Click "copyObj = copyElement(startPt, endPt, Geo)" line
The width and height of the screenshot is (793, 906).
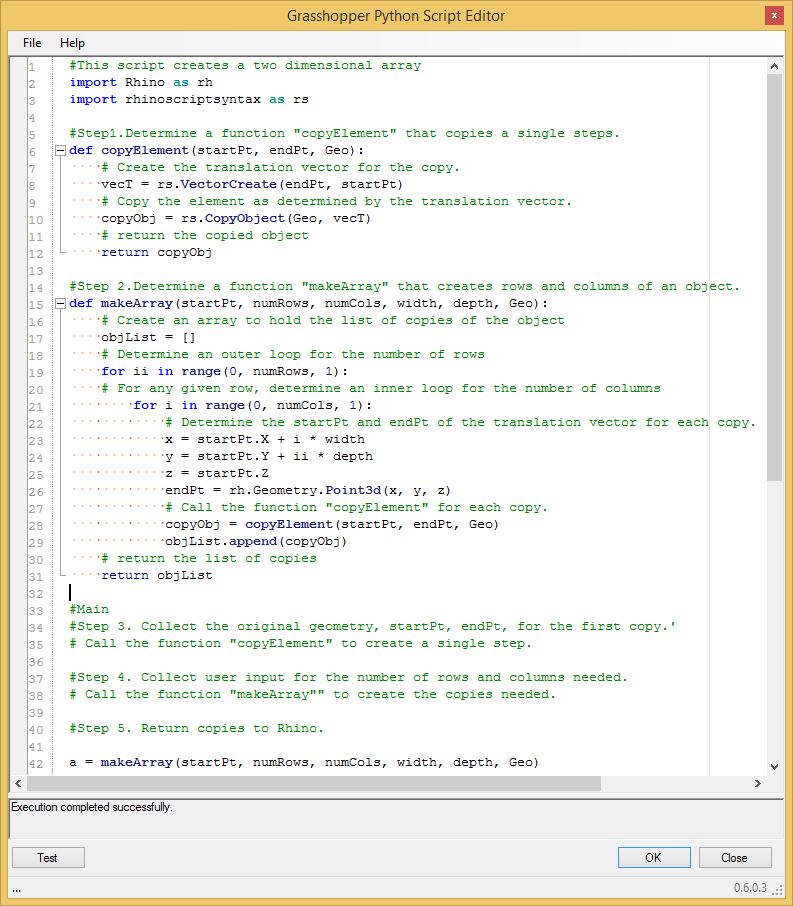click(x=332, y=525)
